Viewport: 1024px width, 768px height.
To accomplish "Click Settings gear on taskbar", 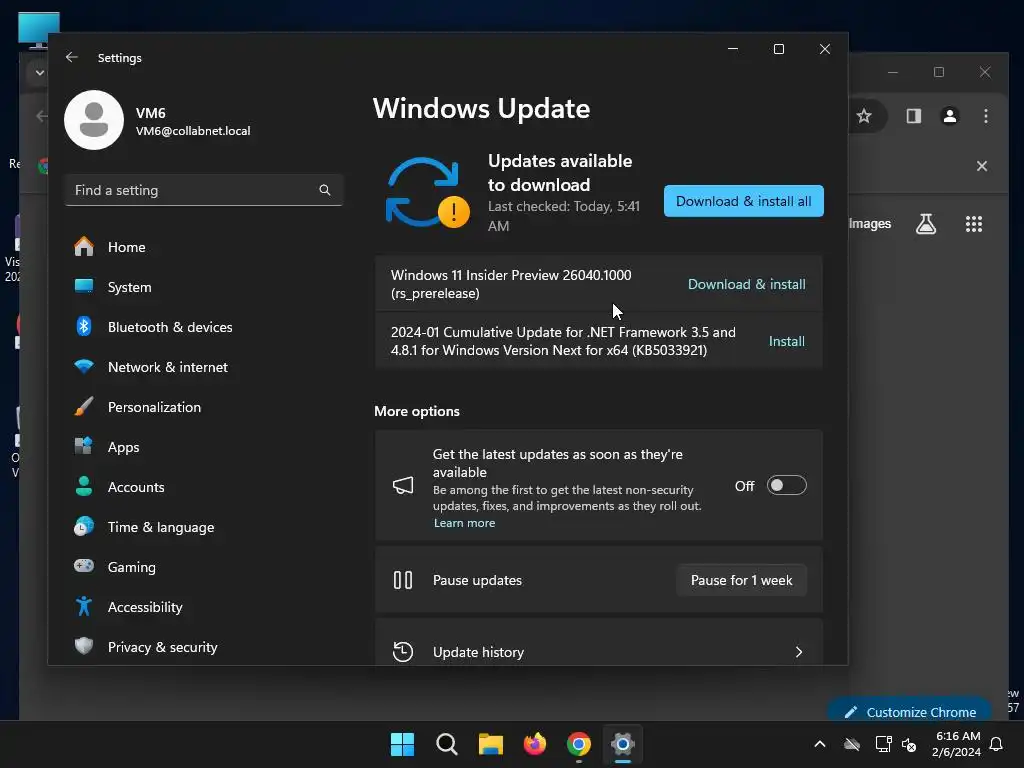I will pyautogui.click(x=623, y=744).
